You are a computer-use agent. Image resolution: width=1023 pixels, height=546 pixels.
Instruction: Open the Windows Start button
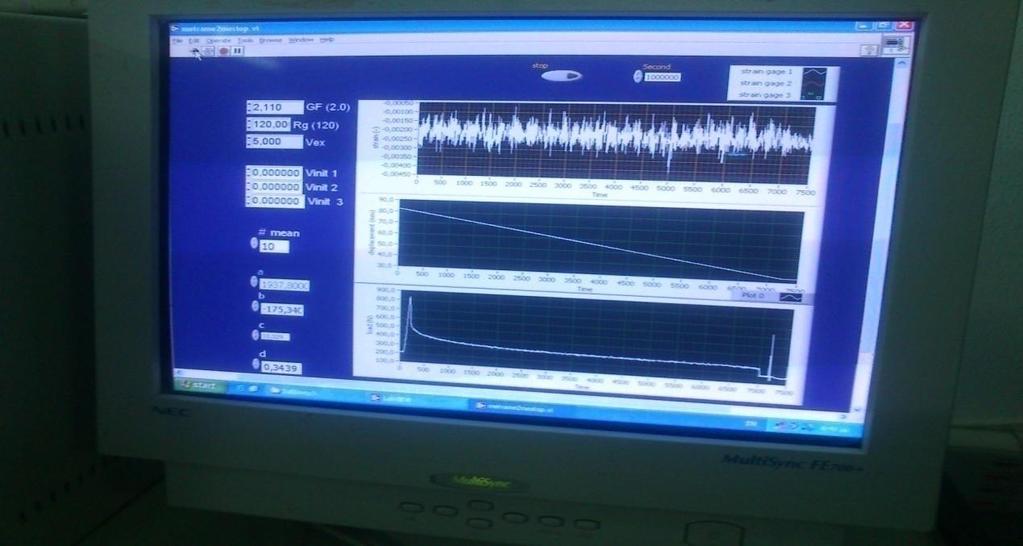(200, 386)
